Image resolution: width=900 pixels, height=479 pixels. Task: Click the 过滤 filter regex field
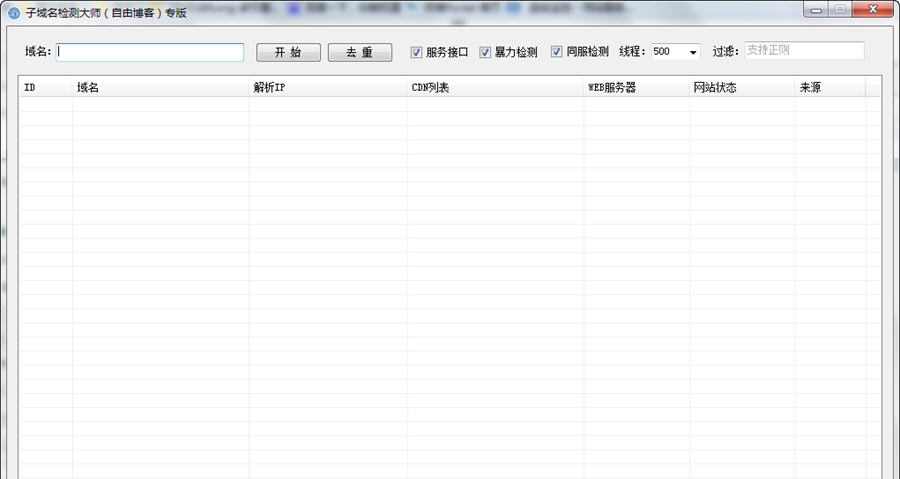pyautogui.click(x=804, y=50)
